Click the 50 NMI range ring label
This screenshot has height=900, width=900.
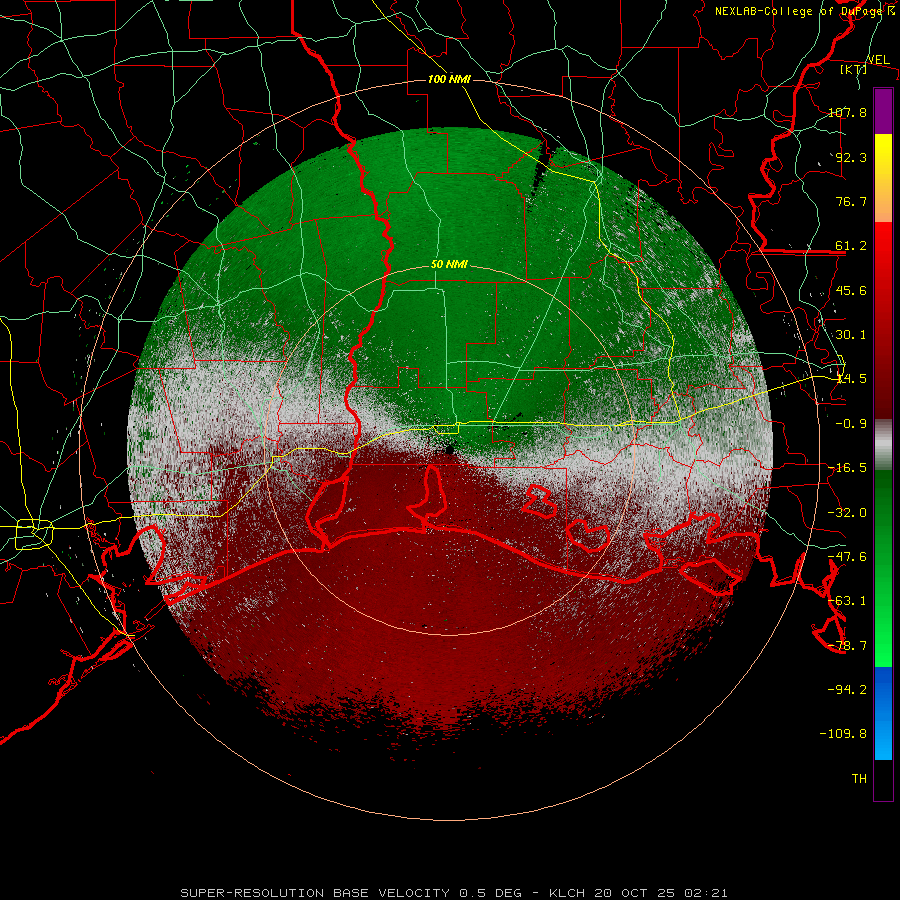[449, 265]
